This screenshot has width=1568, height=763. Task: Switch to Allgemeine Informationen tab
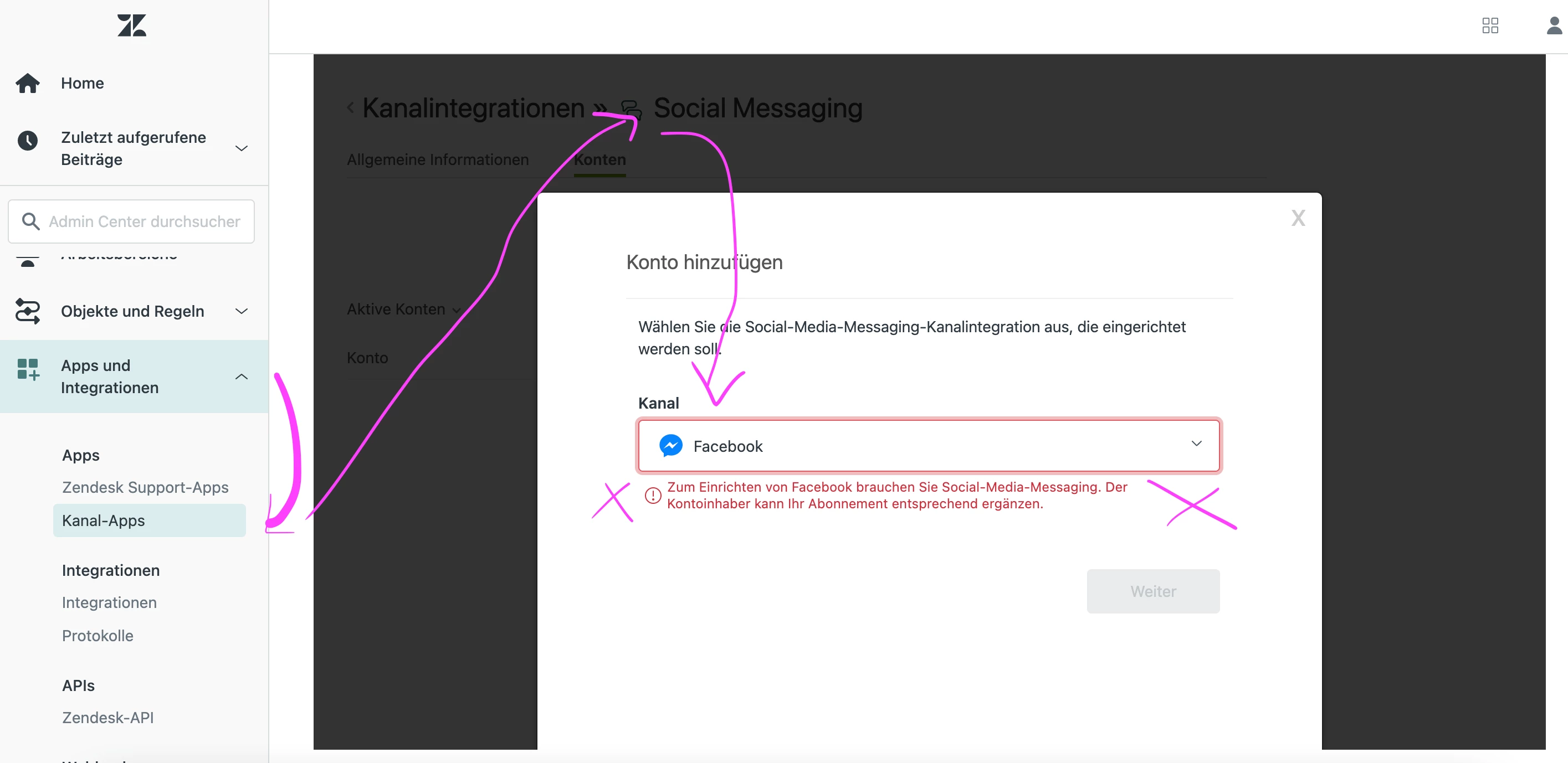tap(437, 159)
